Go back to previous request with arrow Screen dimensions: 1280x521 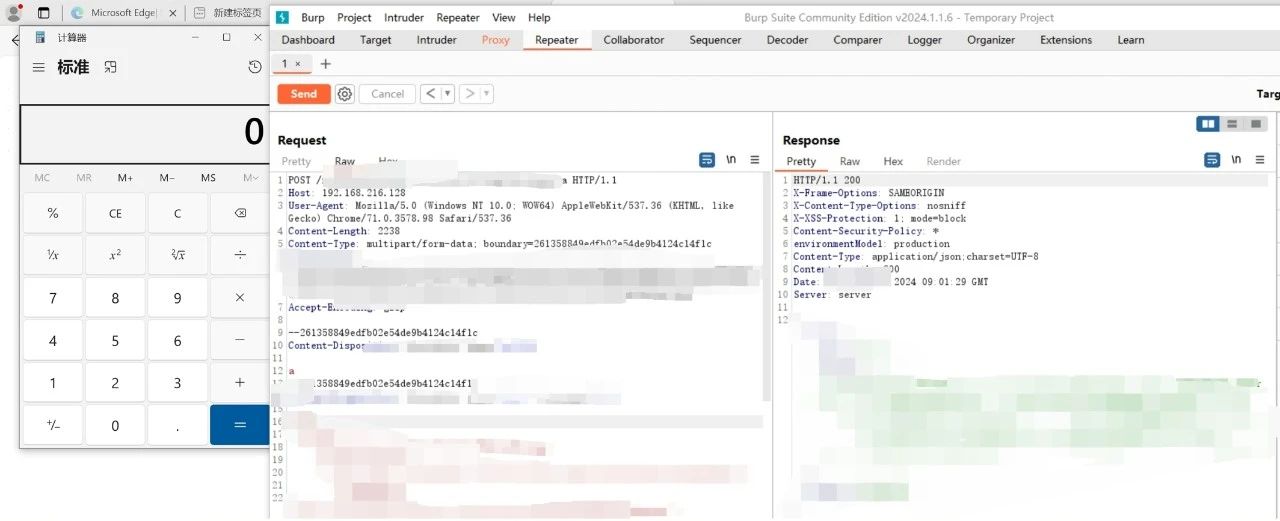click(x=429, y=94)
